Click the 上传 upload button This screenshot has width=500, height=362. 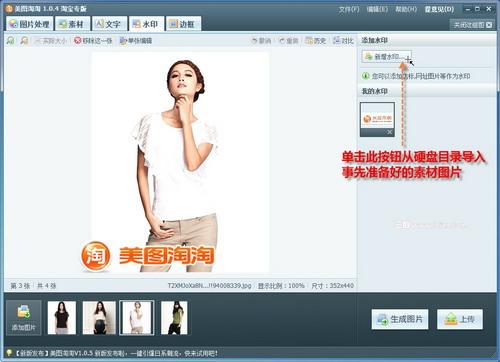[460, 319]
